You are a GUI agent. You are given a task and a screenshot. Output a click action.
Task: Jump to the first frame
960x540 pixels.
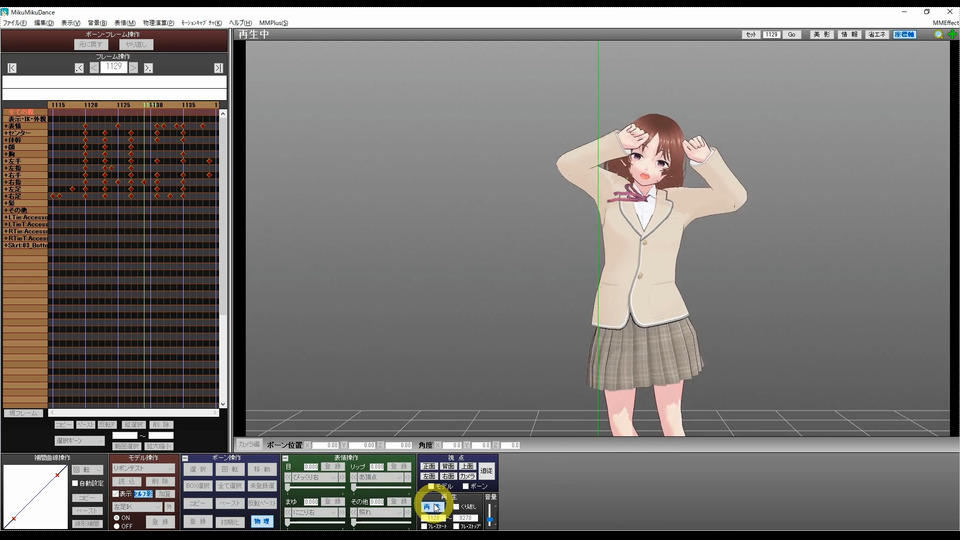(12, 68)
